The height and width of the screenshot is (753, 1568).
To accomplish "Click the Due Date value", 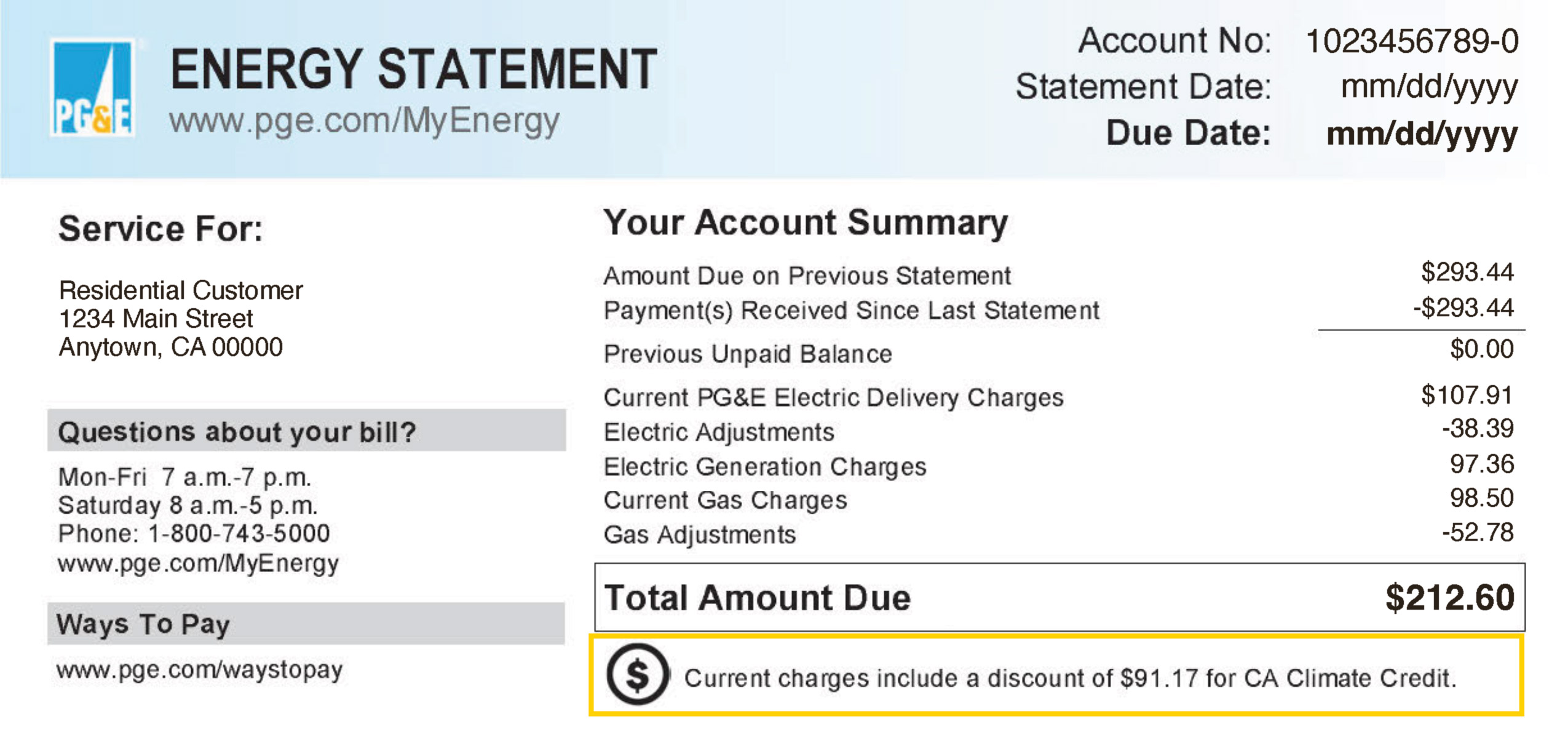I will 1422,133.
